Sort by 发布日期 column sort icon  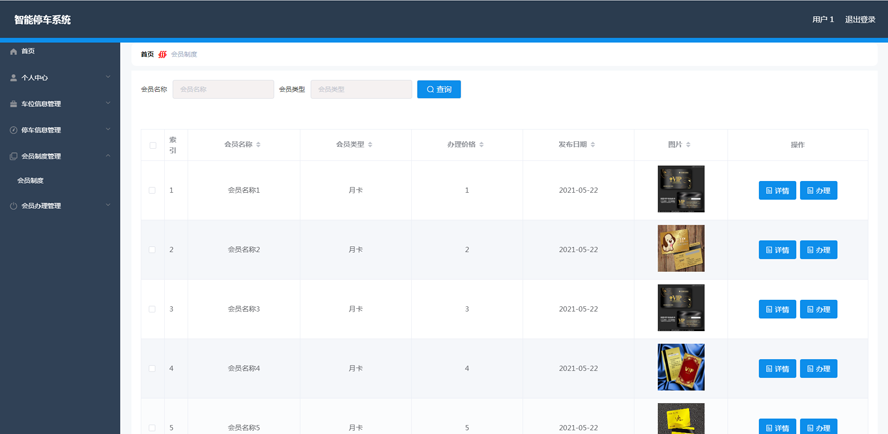click(593, 145)
